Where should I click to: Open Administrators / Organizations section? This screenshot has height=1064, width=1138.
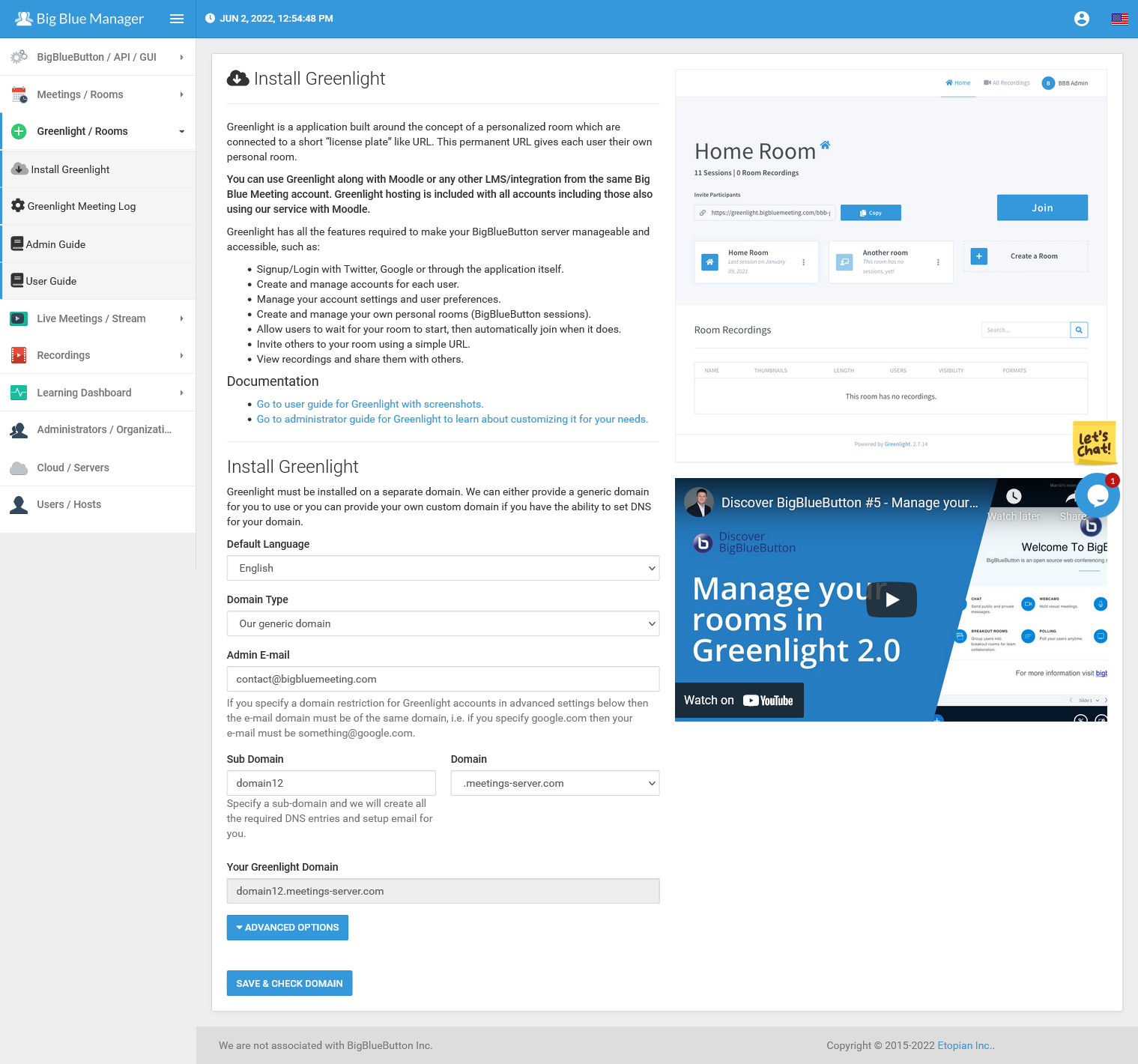pos(97,429)
